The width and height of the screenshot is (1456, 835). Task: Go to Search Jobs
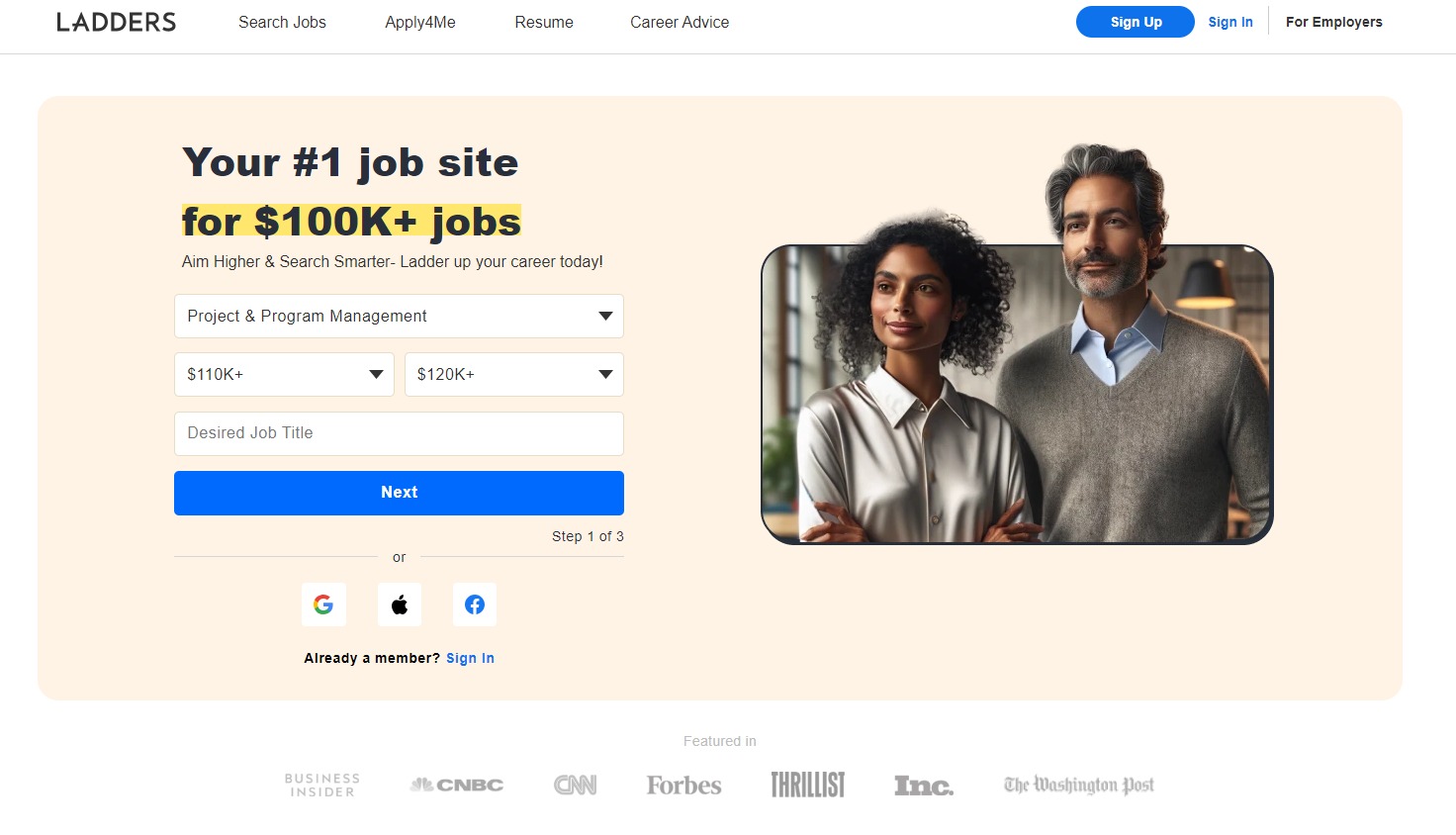[x=282, y=22]
